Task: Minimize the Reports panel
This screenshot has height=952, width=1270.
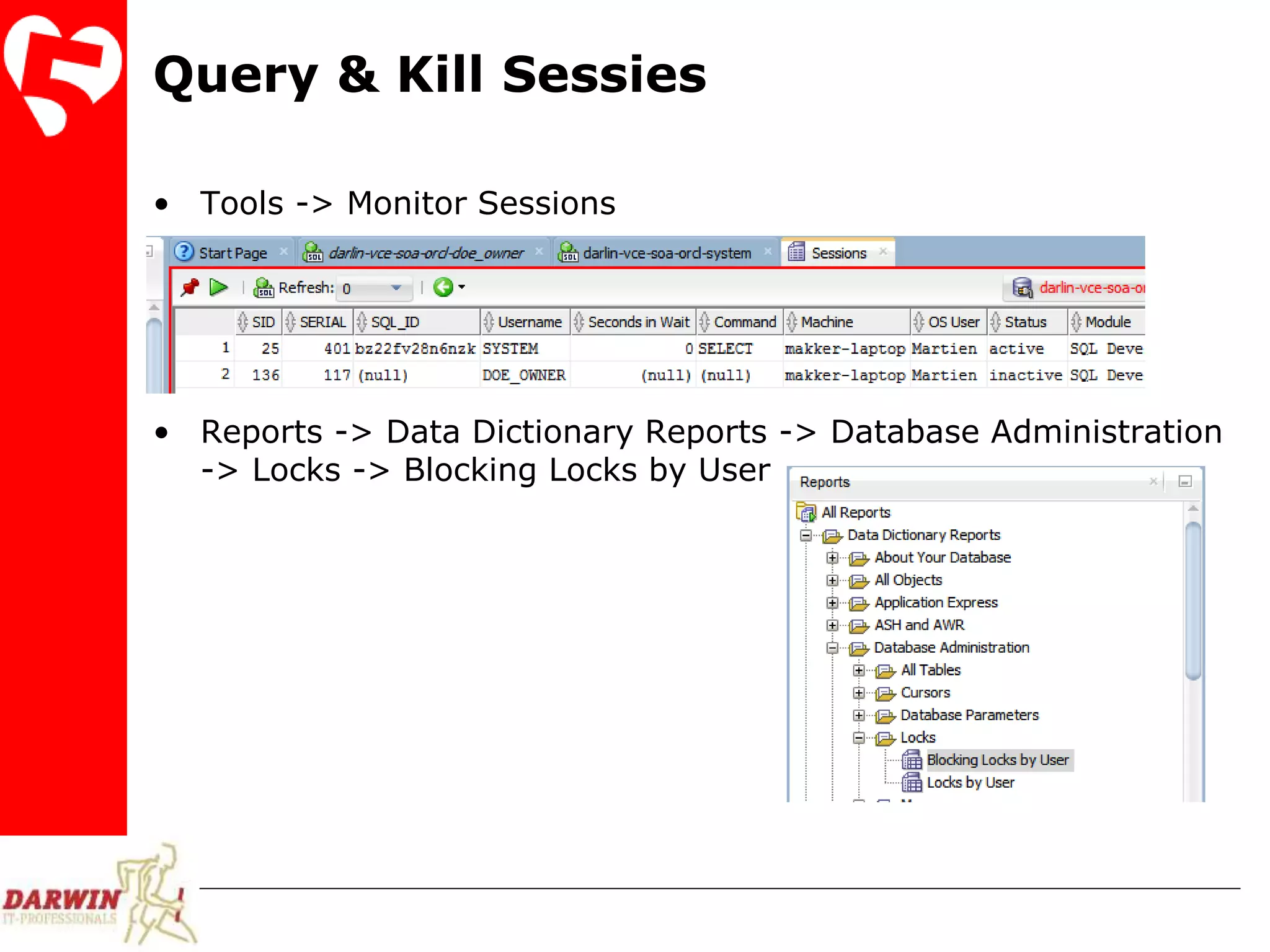Action: pyautogui.click(x=1184, y=482)
